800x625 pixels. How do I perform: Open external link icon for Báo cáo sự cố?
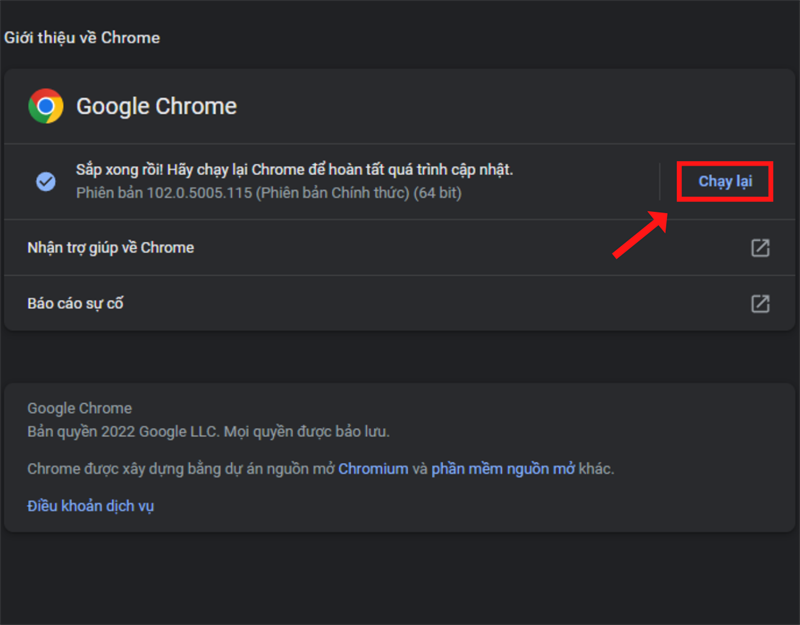(x=760, y=303)
